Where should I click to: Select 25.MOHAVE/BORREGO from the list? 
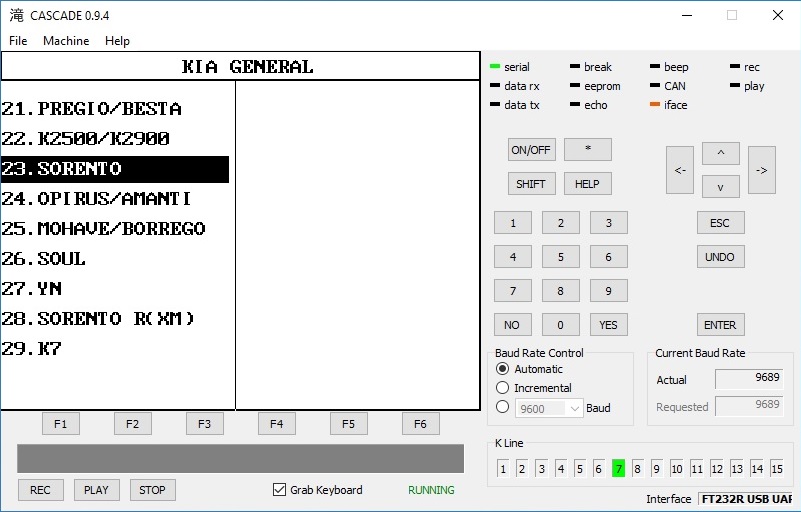[x=104, y=229]
